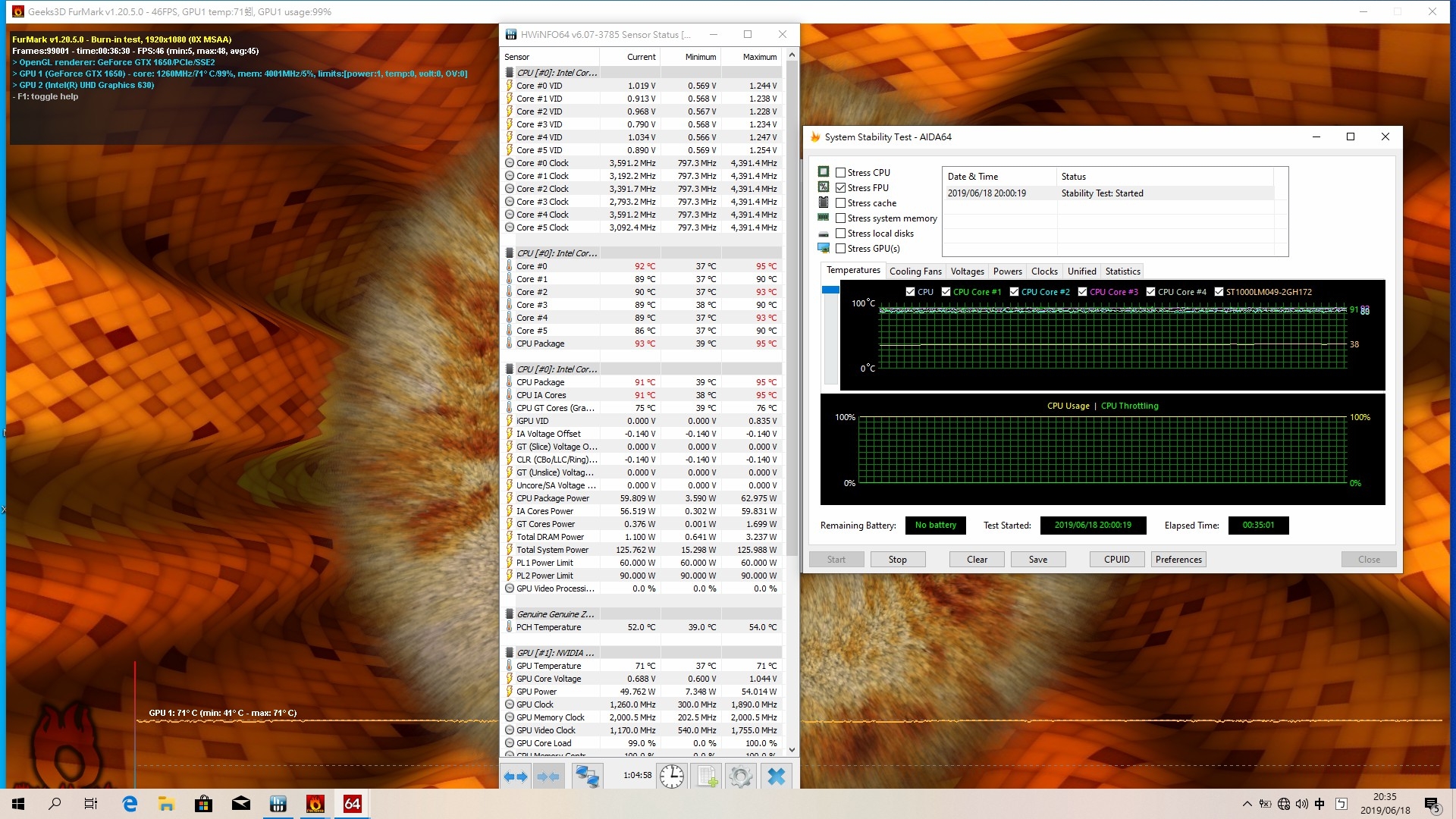
Task: Click the Unified tab in AIDA64
Action: point(1081,271)
